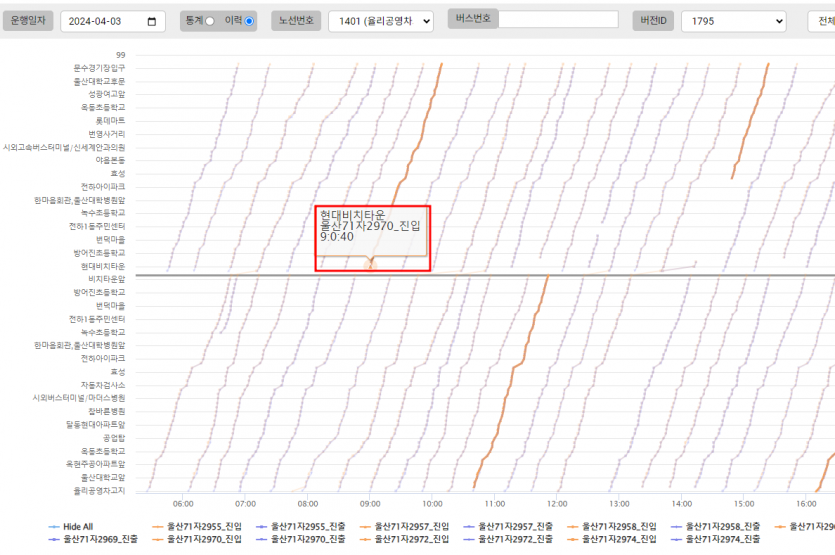Image resolution: width=835 pixels, height=555 pixels.
Task: Toggle legend series 울산71자2955_진출
Action: click(x=304, y=526)
